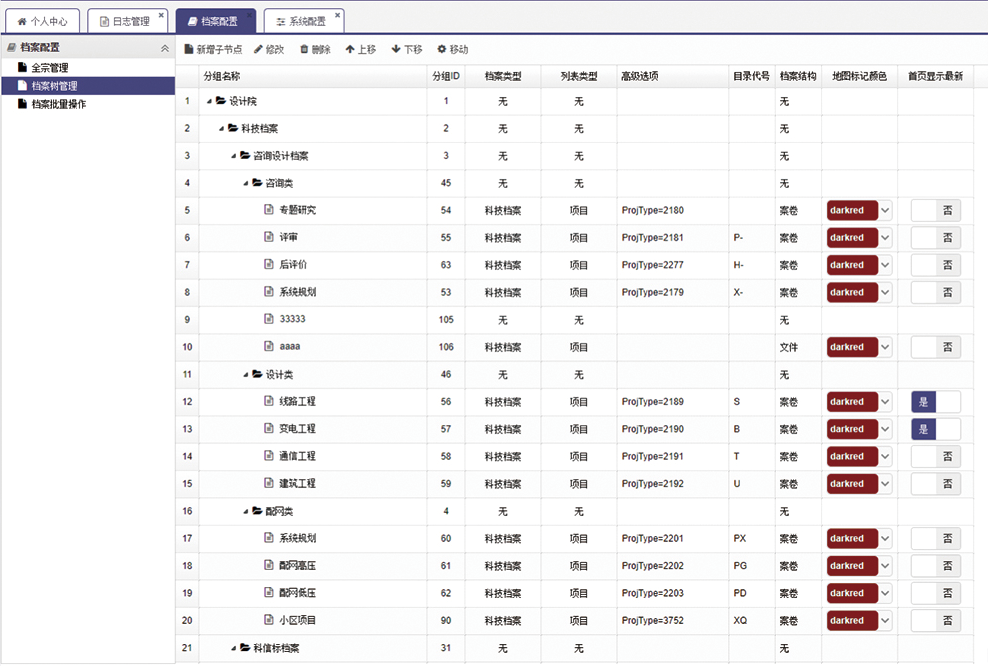Open 档案批量操作 in the sidebar
This screenshot has width=988, height=666.
pos(58,104)
